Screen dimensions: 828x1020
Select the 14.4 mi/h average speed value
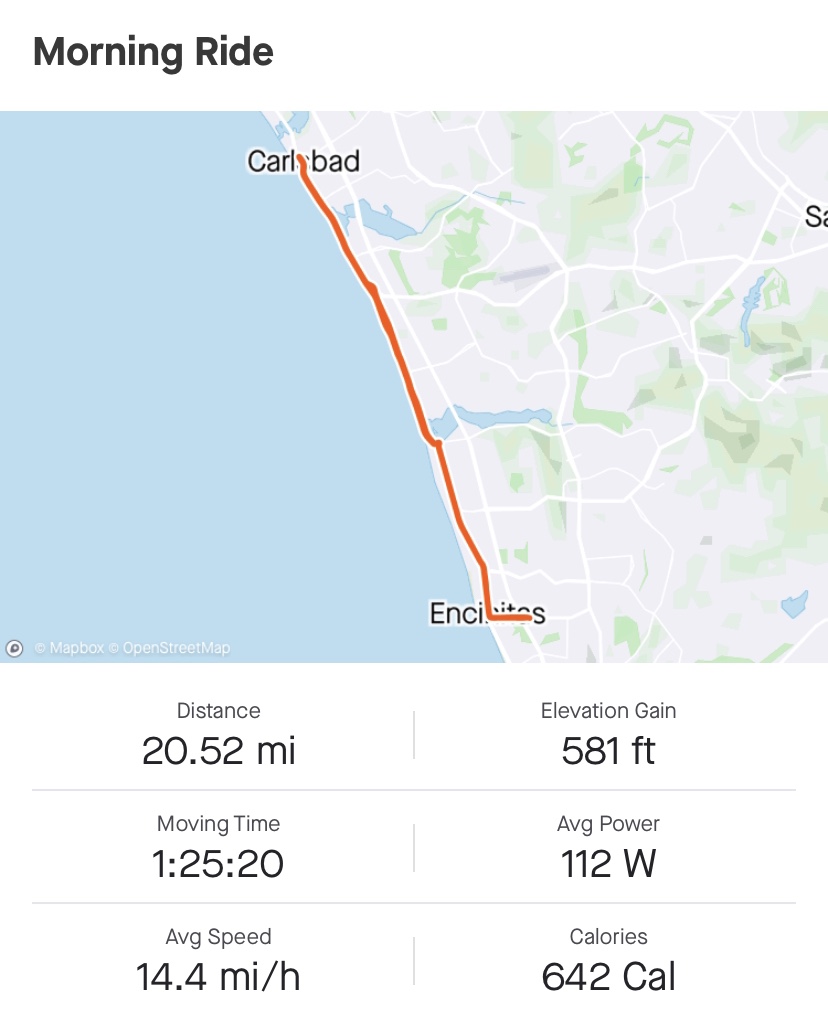click(x=218, y=976)
